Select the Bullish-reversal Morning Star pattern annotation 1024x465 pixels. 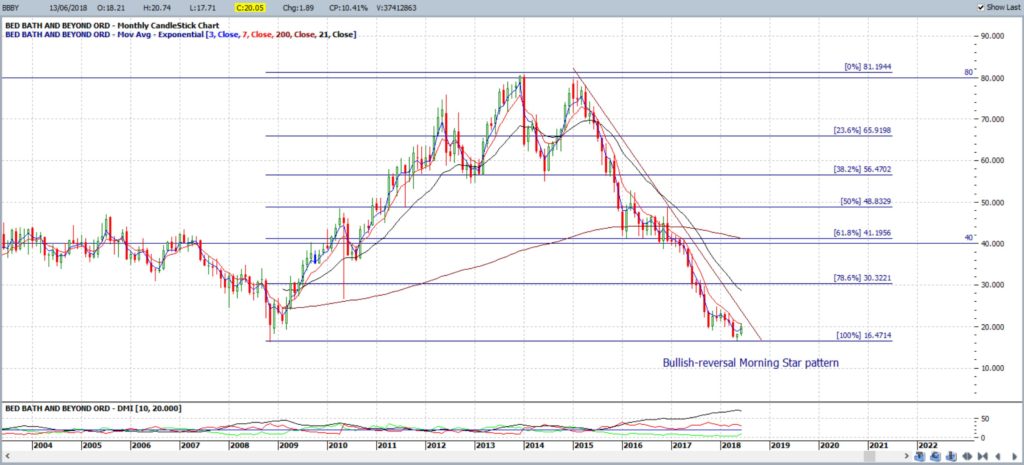[x=750, y=362]
